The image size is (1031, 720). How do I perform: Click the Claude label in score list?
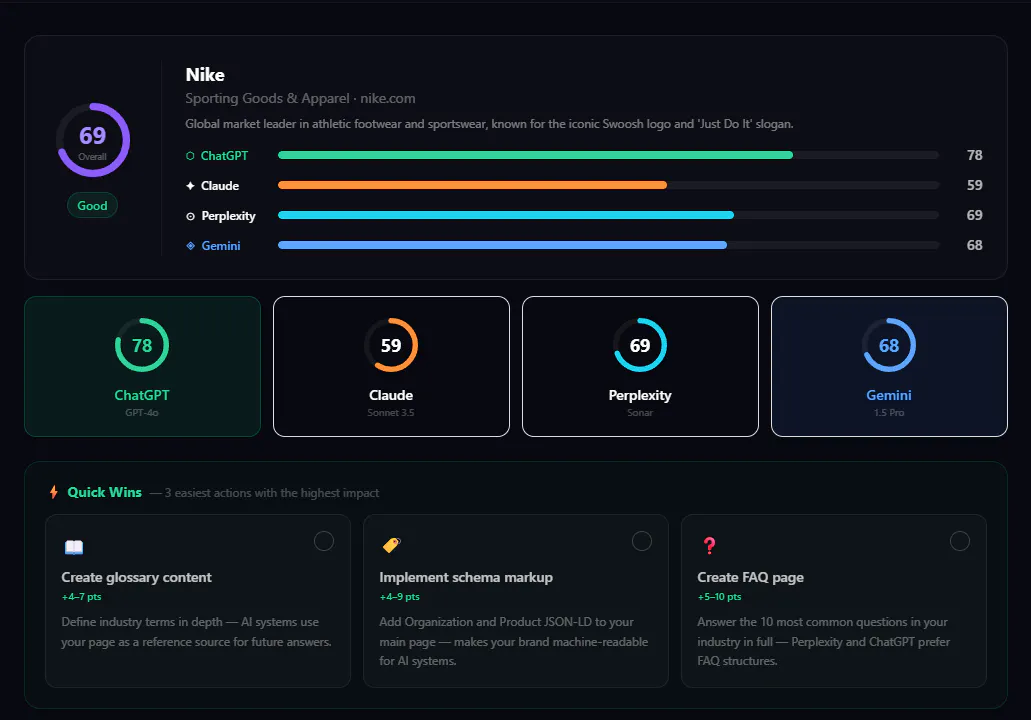click(220, 186)
